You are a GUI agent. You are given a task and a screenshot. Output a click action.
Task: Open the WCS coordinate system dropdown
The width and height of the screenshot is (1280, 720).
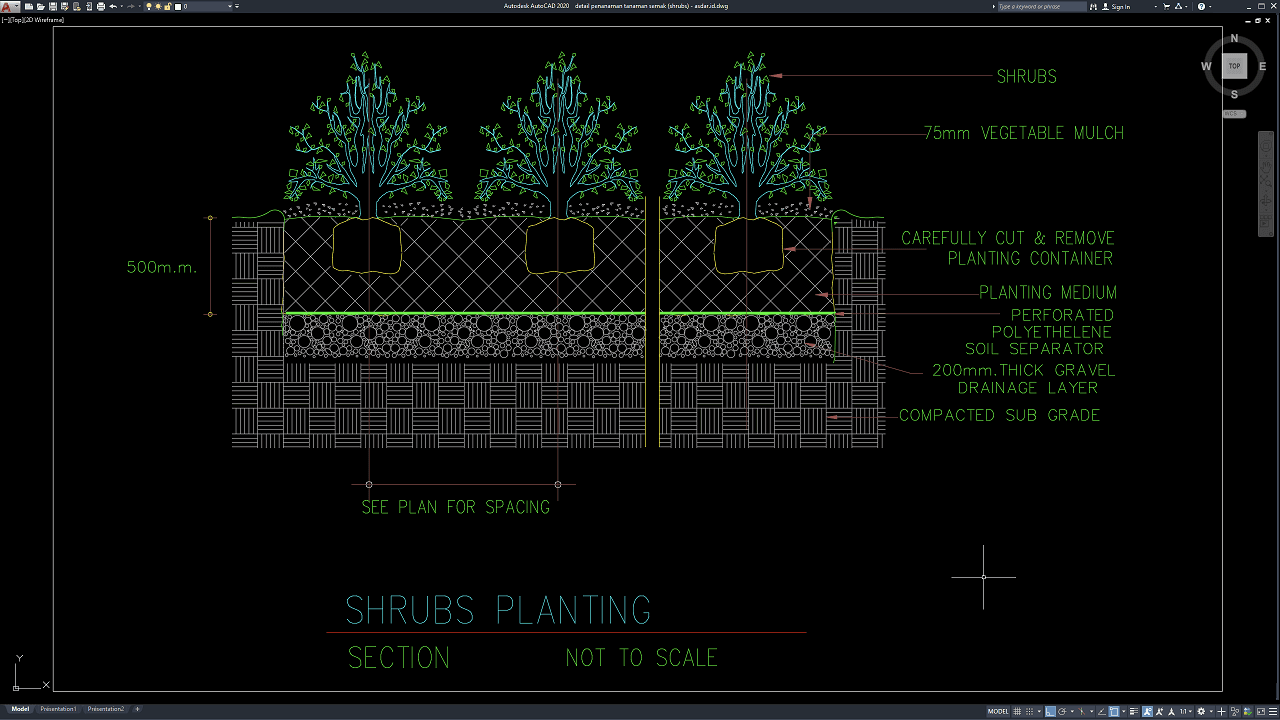[x=1234, y=114]
